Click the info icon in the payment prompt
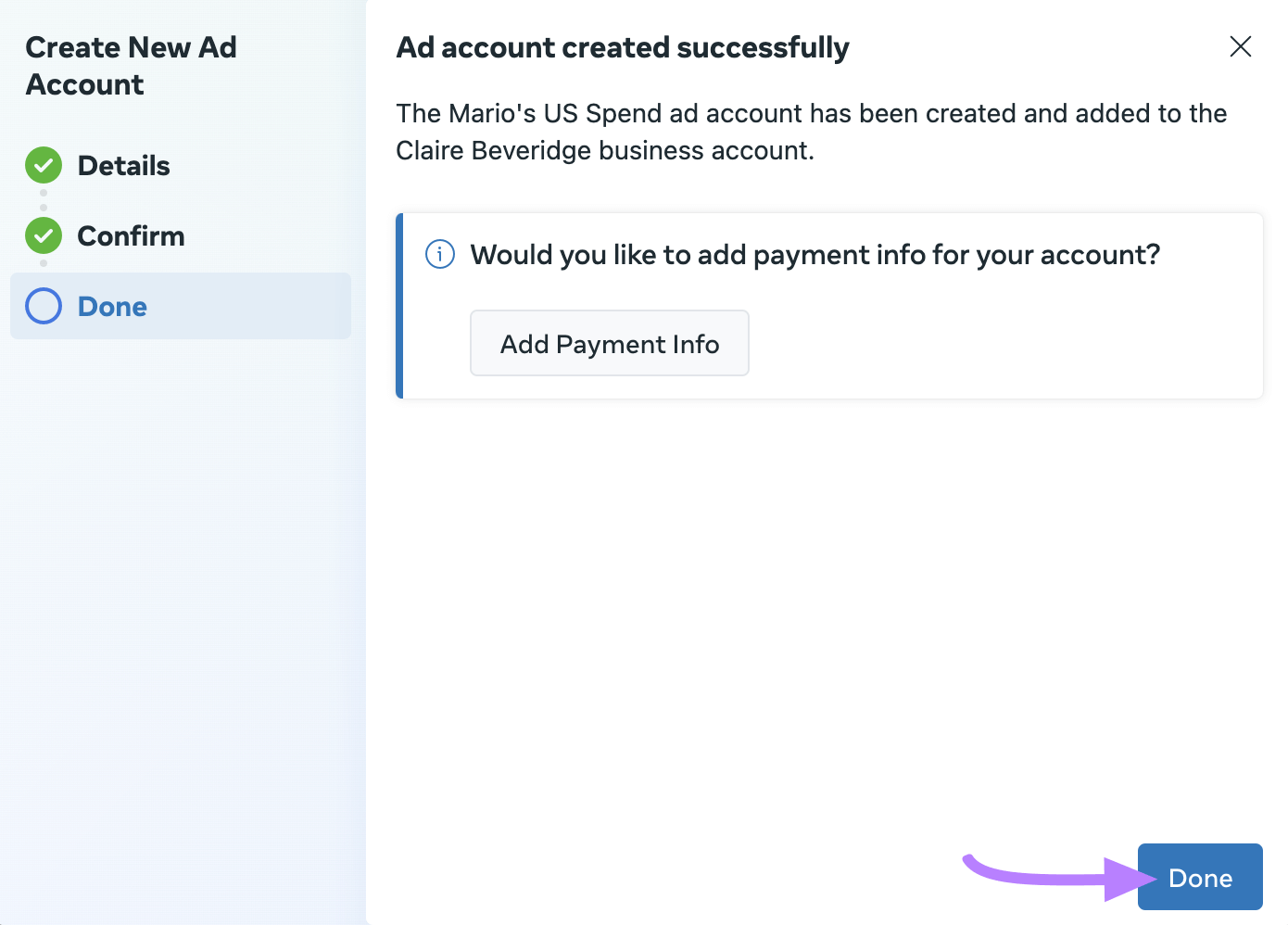This screenshot has width=1288, height=925. pyautogui.click(x=440, y=254)
